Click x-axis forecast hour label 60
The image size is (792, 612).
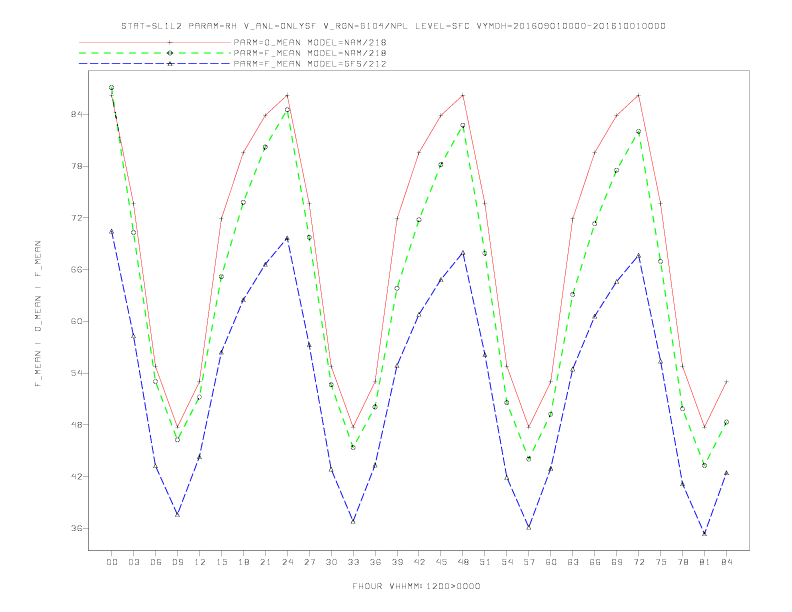tap(551, 562)
